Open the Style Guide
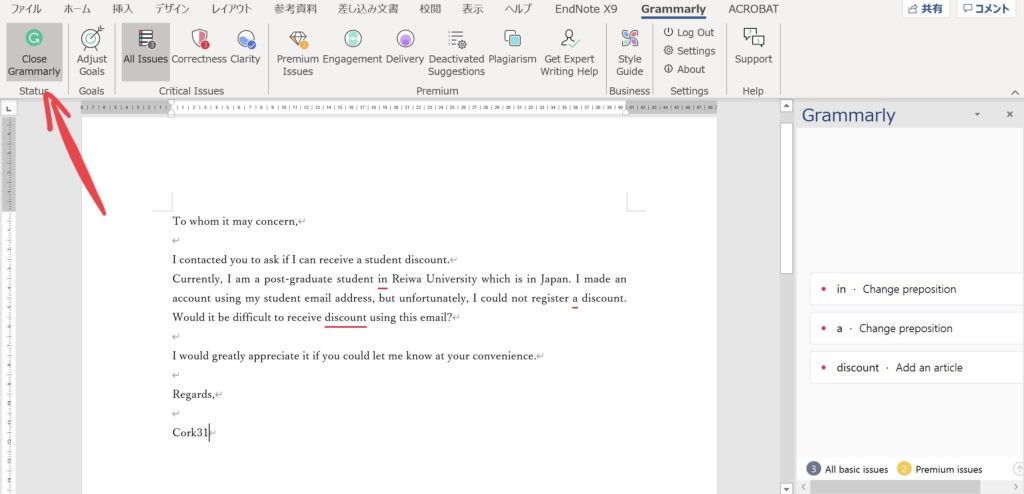 pyautogui.click(x=630, y=52)
